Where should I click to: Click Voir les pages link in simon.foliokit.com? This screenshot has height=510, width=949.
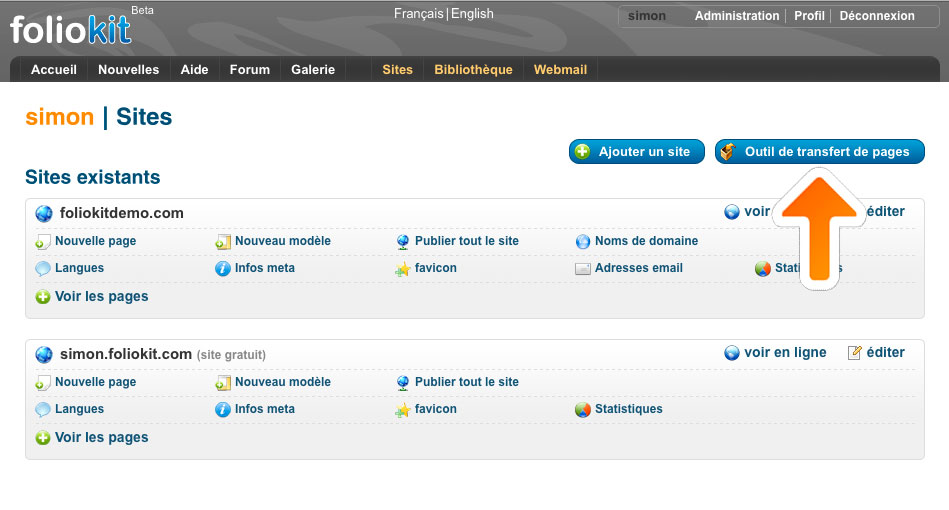point(102,437)
